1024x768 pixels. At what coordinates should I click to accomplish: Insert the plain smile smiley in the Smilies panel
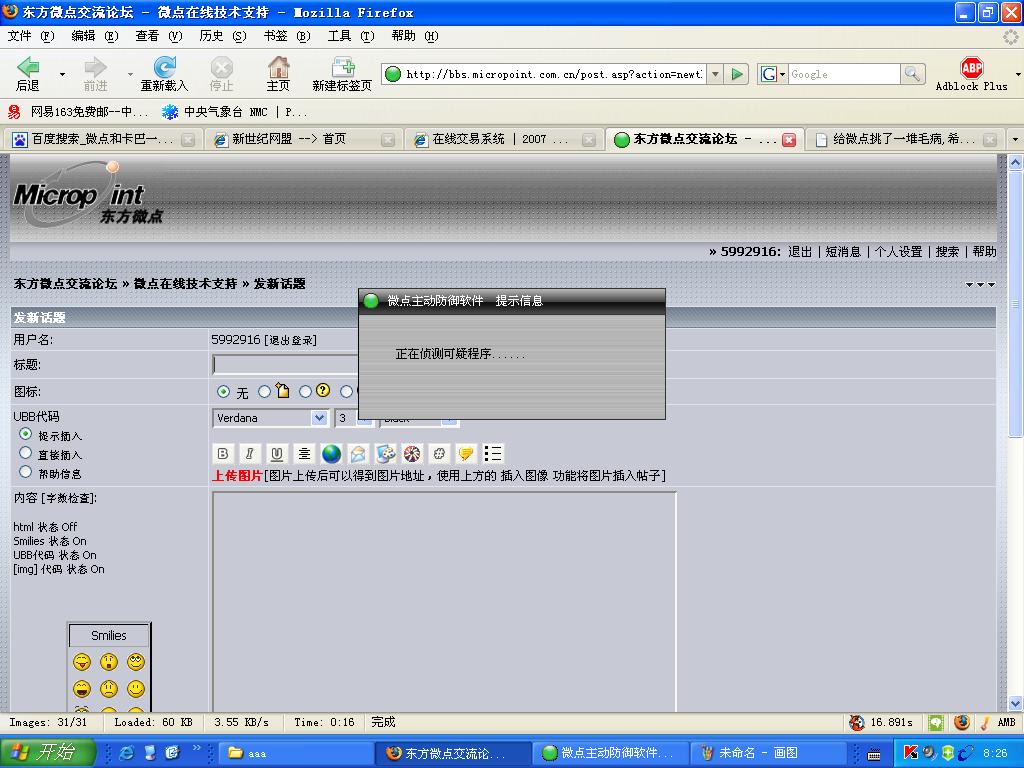pos(136,689)
